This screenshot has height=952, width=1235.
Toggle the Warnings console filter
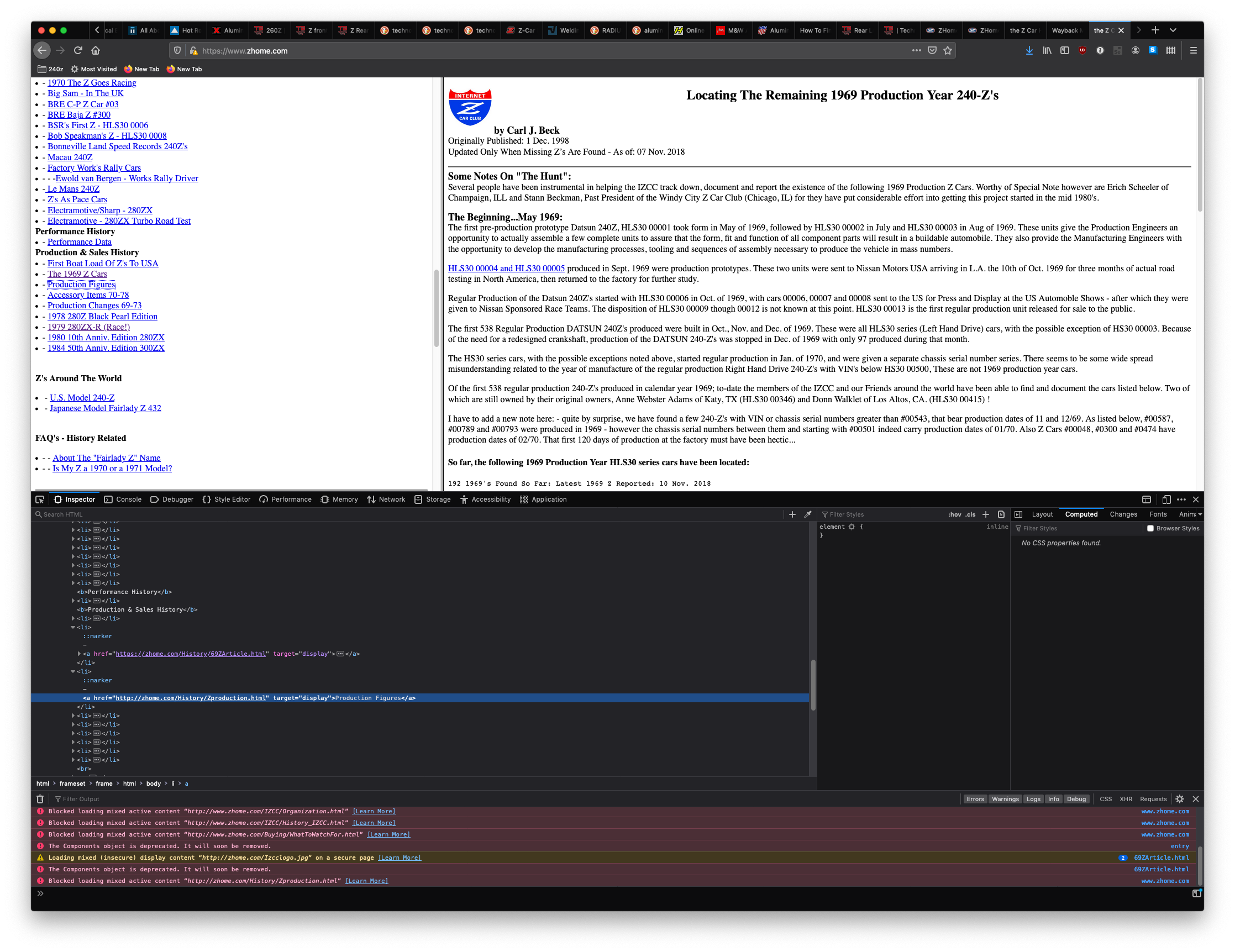(x=1005, y=799)
